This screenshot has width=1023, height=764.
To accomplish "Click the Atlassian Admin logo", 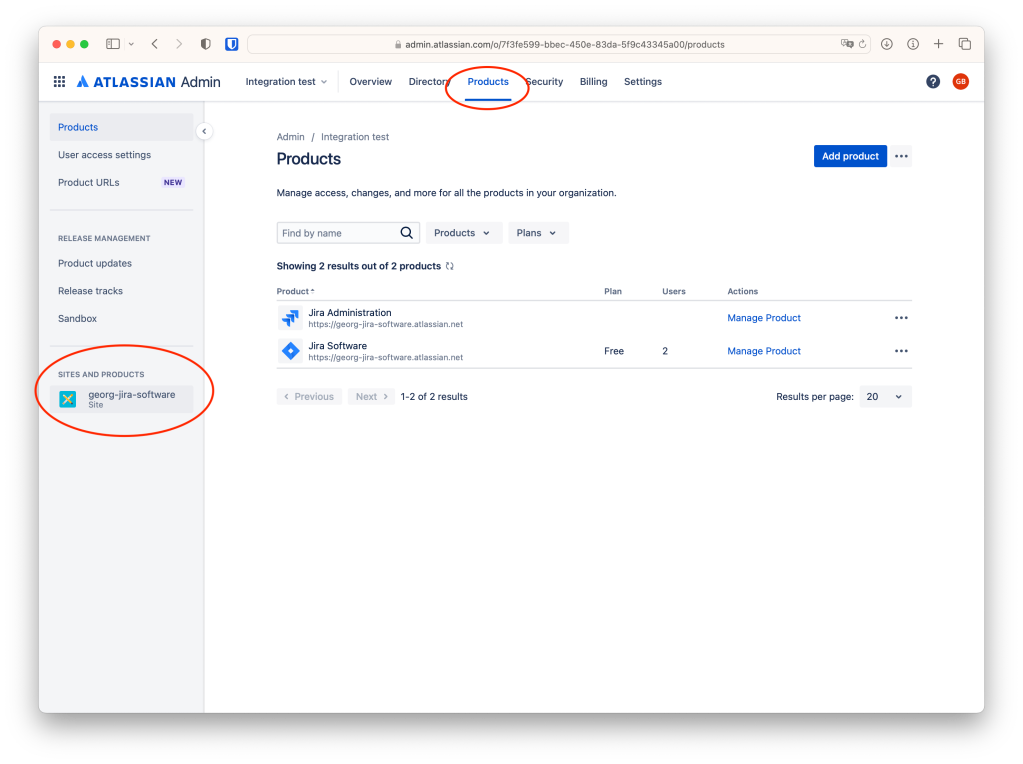I will click(149, 82).
